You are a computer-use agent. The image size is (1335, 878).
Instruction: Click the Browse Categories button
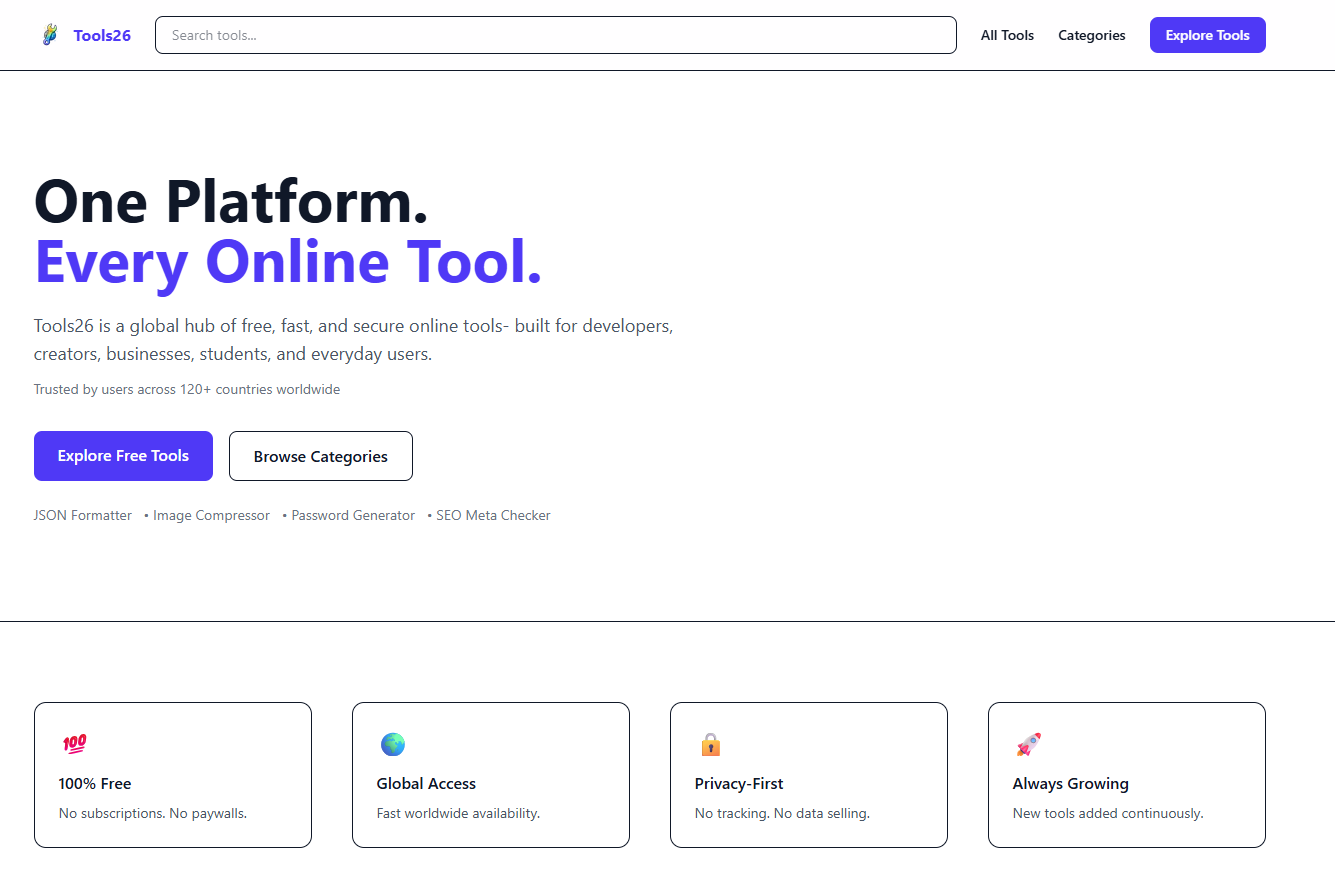320,456
